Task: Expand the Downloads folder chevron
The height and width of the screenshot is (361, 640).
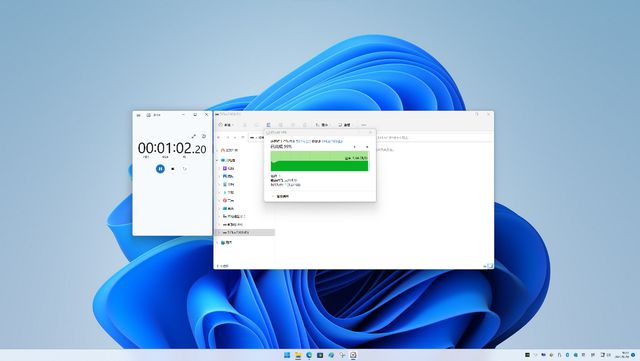Action: click(219, 192)
